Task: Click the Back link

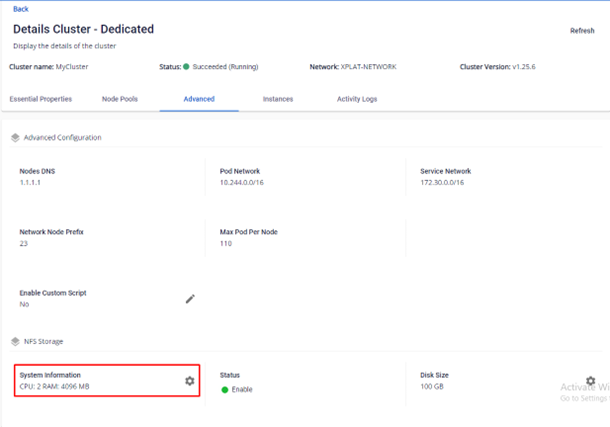Action: [20, 9]
